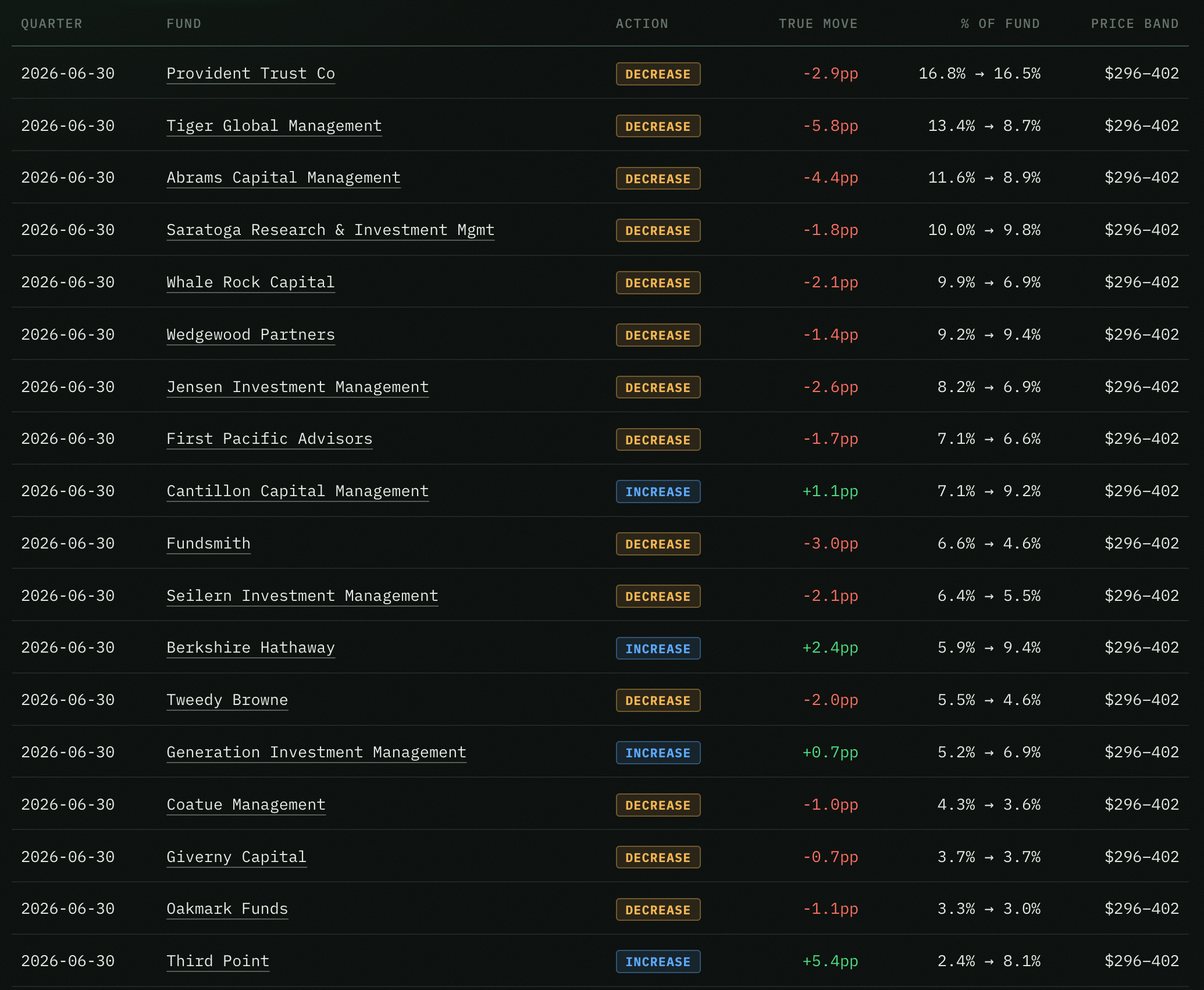Screen dimensions: 1204x990
Task: Open the Jensen Investment Management link
Action: click(298, 387)
